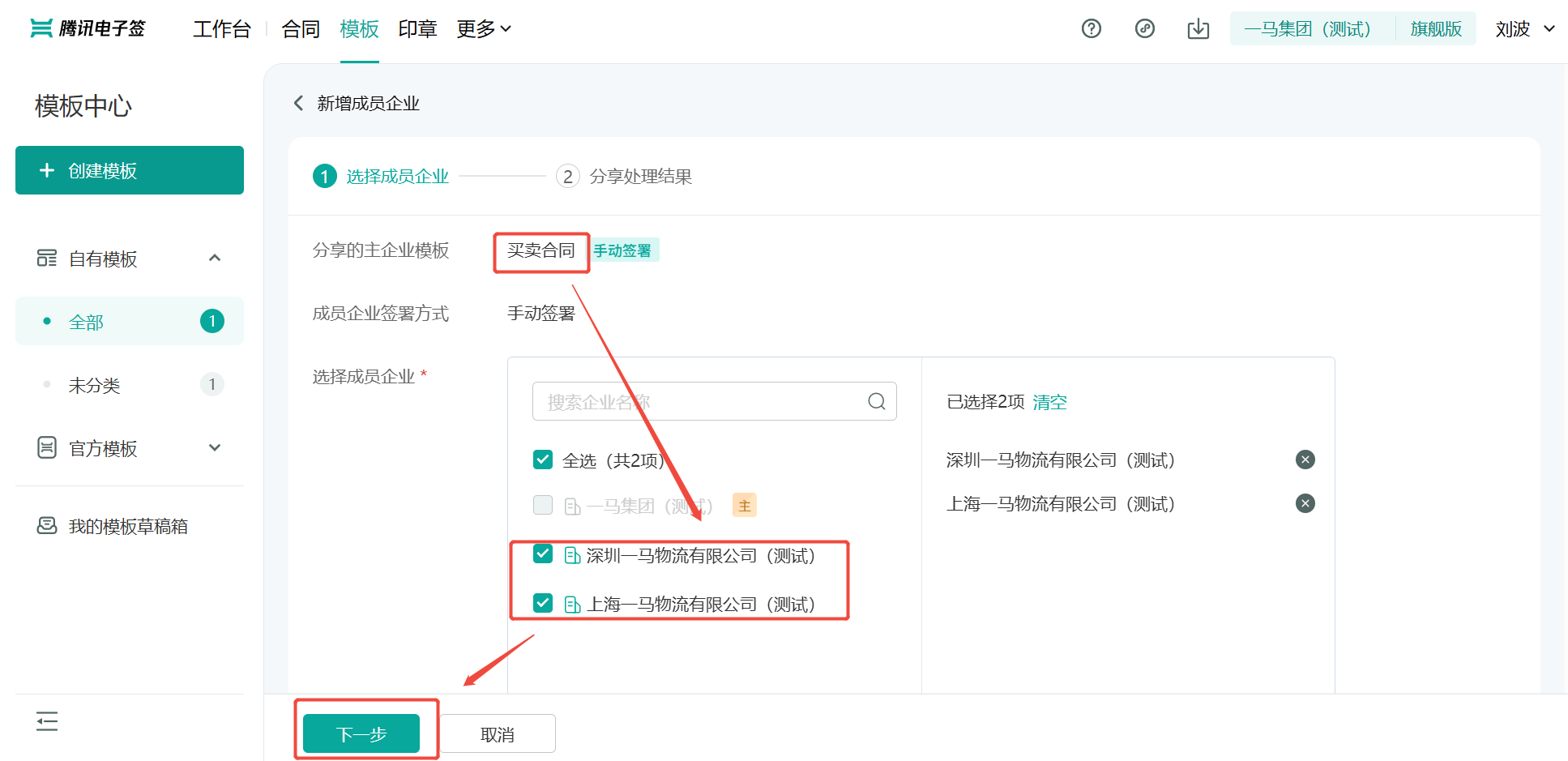Image resolution: width=1568 pixels, height=761 pixels.
Task: Click the 腾讯电子签 logo
Action: 88,29
